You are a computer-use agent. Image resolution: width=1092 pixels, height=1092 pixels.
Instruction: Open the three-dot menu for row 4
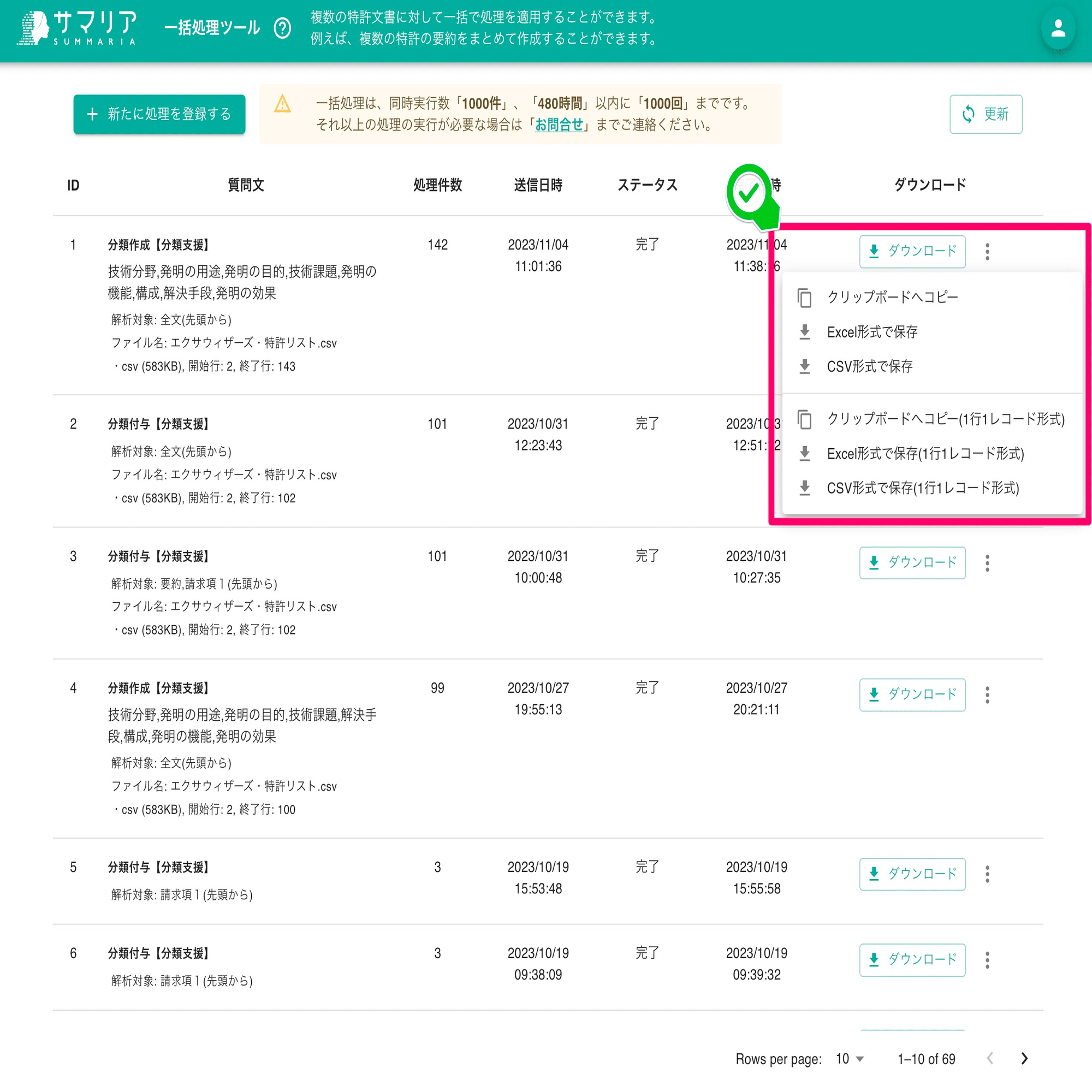pos(987,695)
